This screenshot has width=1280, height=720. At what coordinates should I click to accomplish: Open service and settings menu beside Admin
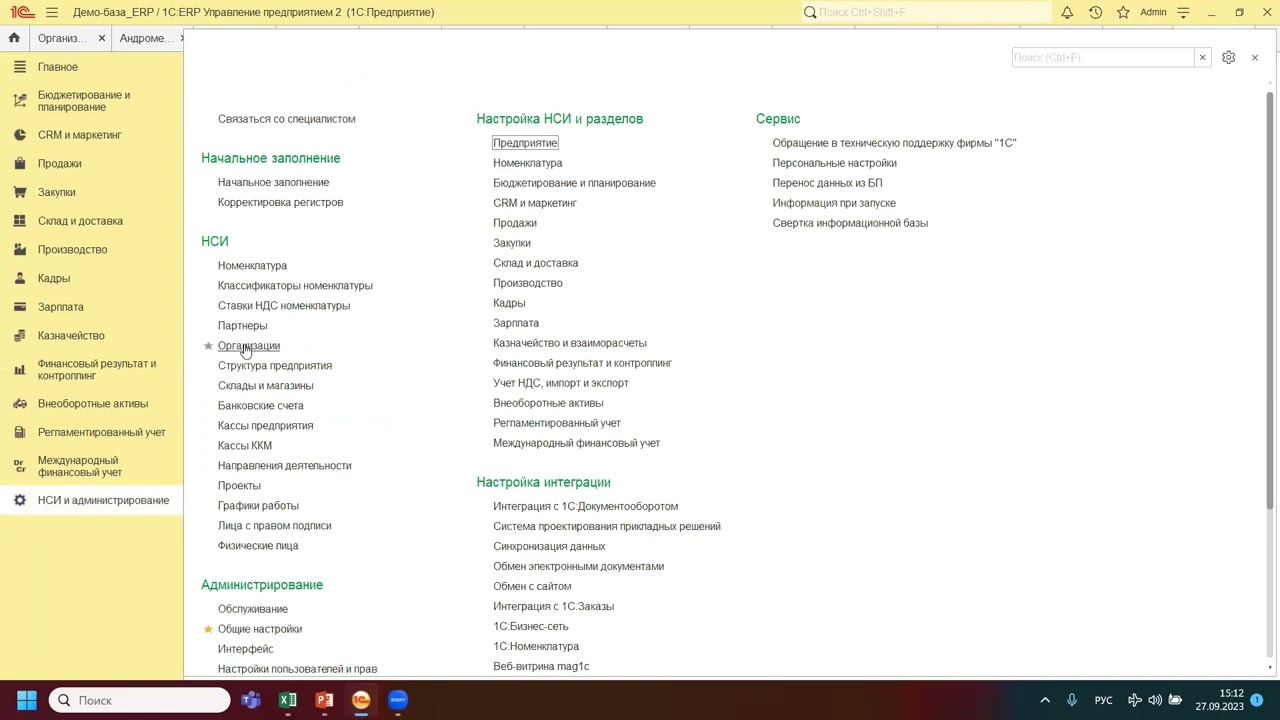click(1184, 12)
